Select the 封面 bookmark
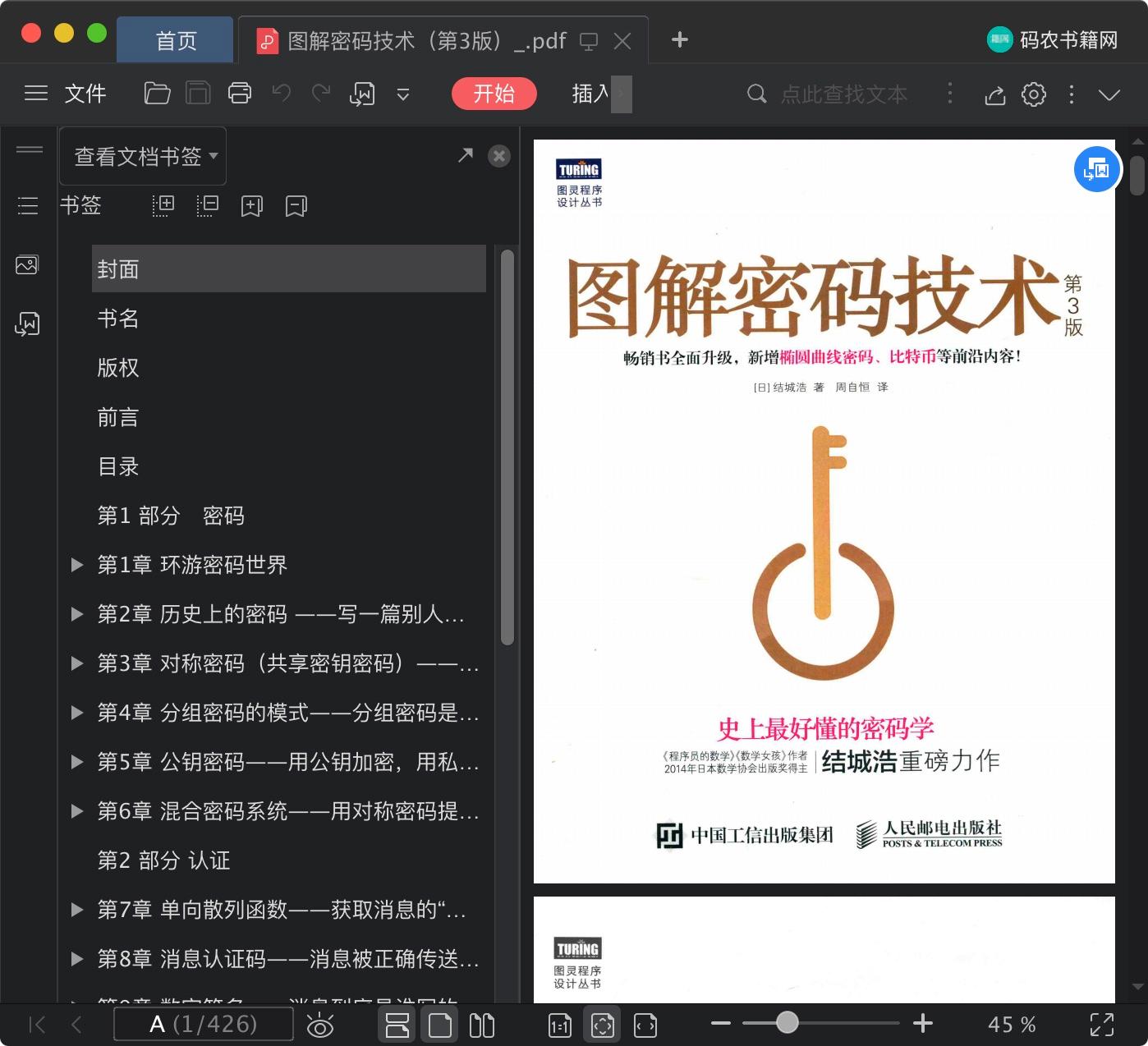 click(289, 268)
